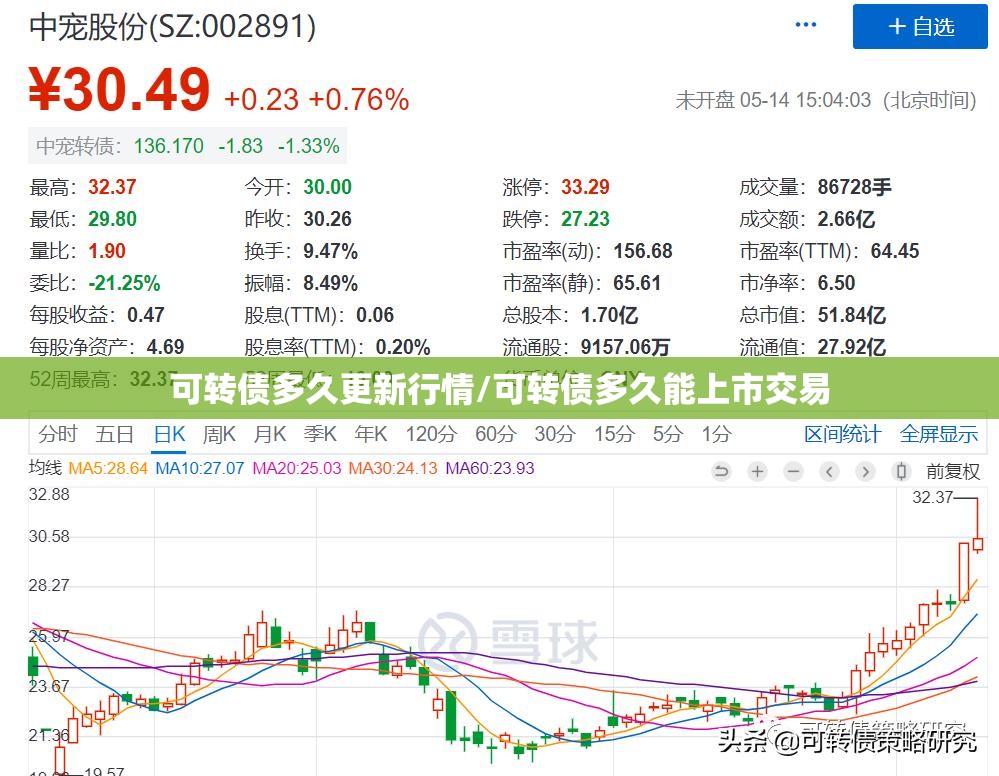The height and width of the screenshot is (776, 999).
Task: Click the quote timestamp 05-14 15:04:03
Action: click(805, 100)
